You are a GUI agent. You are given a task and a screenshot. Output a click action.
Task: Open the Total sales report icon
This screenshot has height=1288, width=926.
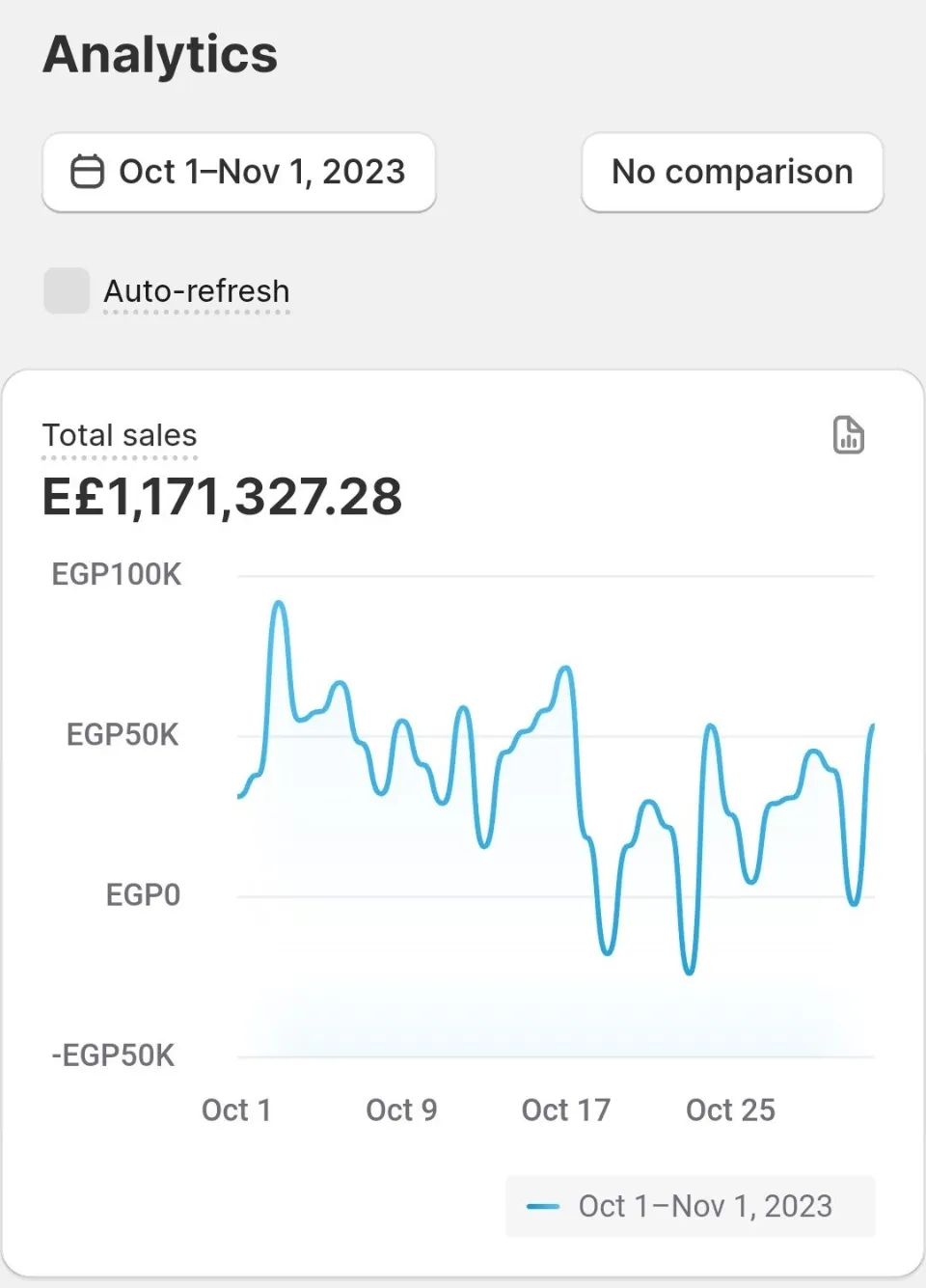point(849,435)
